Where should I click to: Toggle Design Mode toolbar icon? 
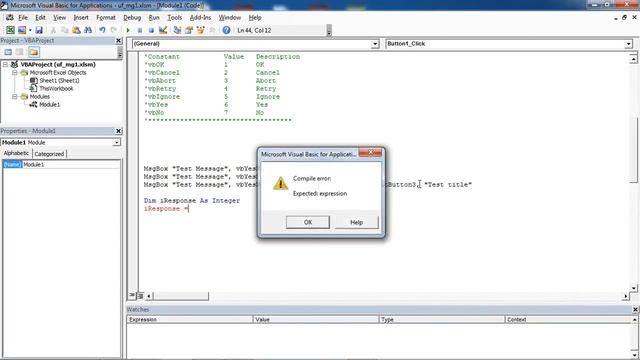(163, 30)
